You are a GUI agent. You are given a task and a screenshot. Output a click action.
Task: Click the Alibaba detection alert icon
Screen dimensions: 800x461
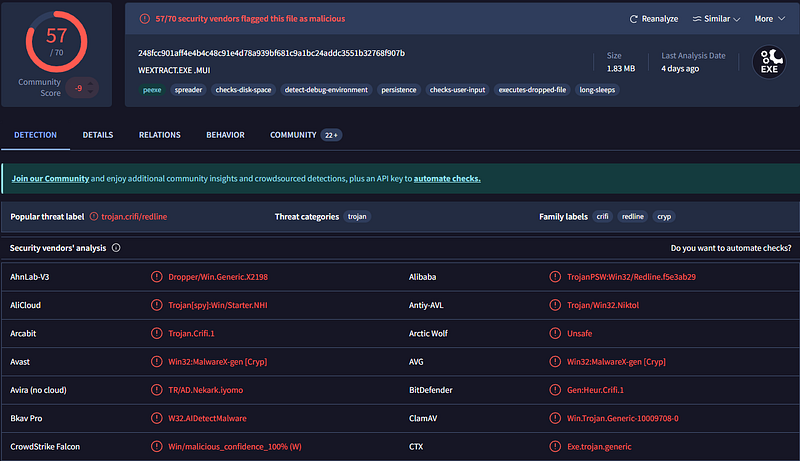(555, 276)
